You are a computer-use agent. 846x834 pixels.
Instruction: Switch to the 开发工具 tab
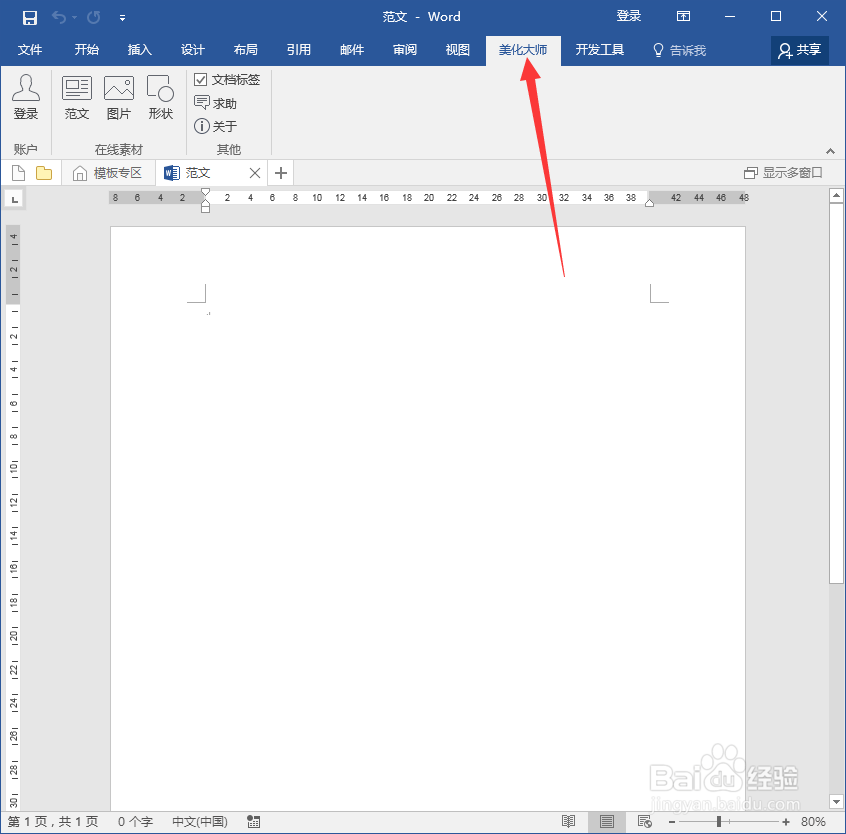click(x=599, y=50)
